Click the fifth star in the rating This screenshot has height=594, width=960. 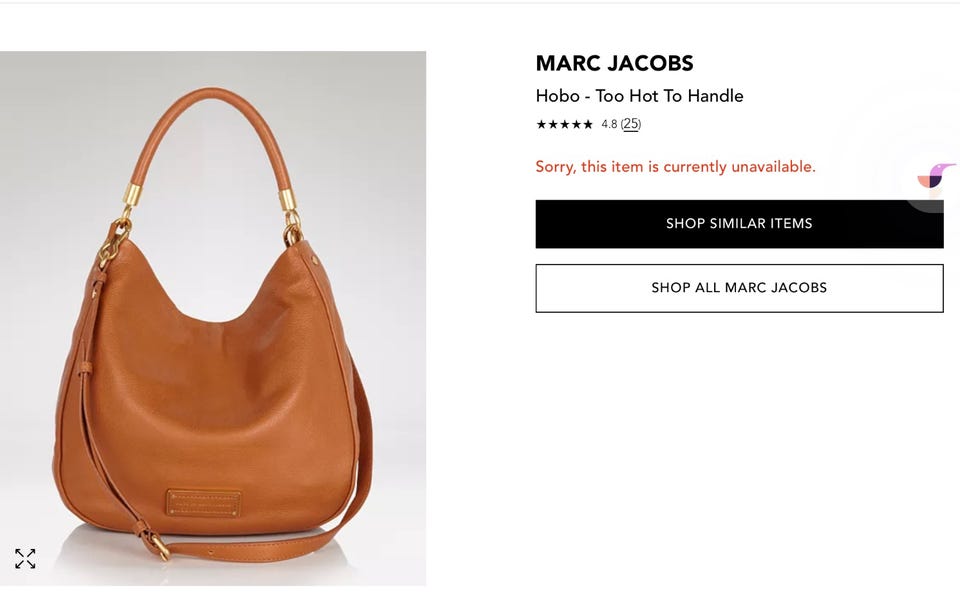tap(588, 124)
